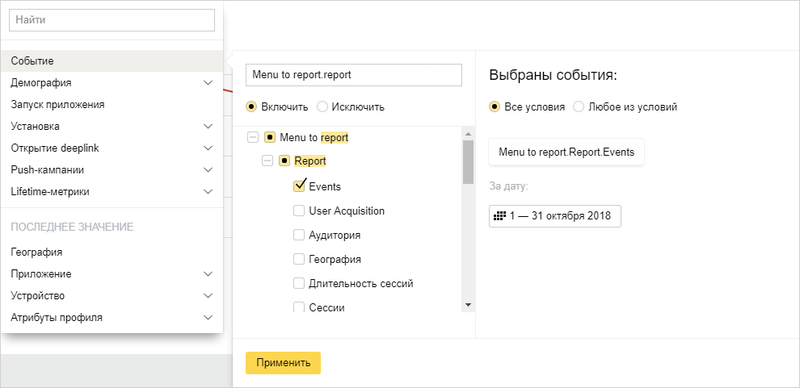Image resolution: width=800 pixels, height=388 pixels.
Task: Open the calendar icon date range picker
Action: pos(555,216)
